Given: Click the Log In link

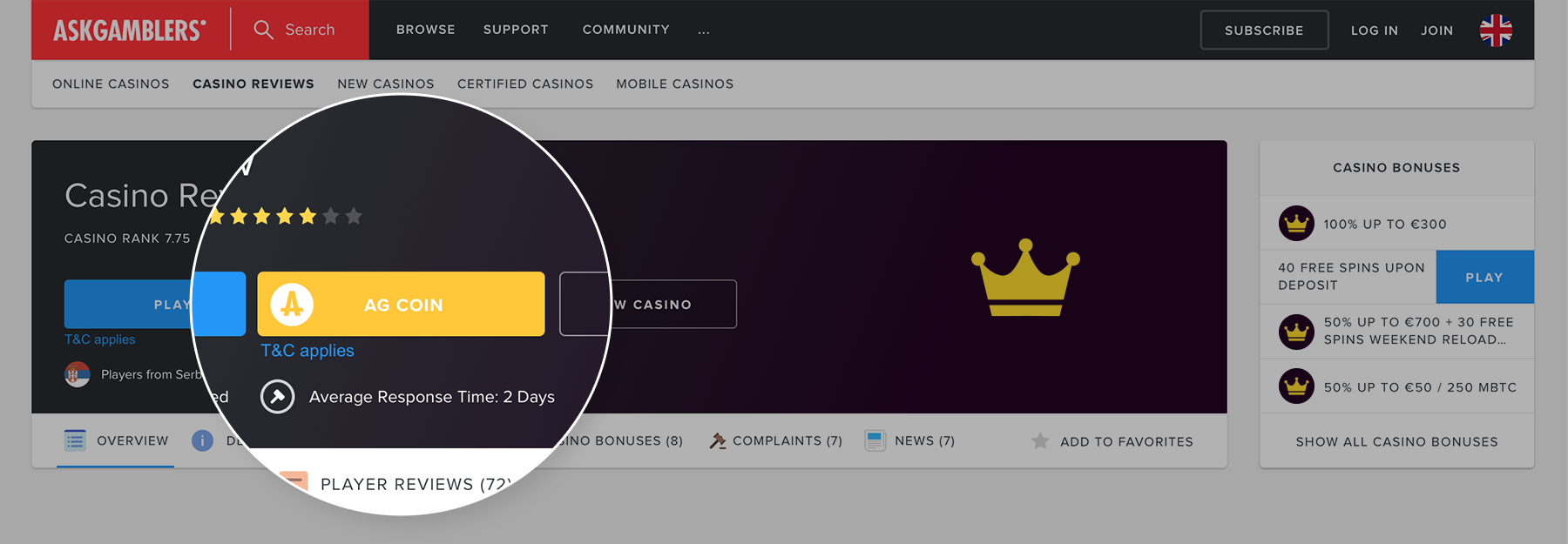Looking at the screenshot, I should pyautogui.click(x=1375, y=30).
